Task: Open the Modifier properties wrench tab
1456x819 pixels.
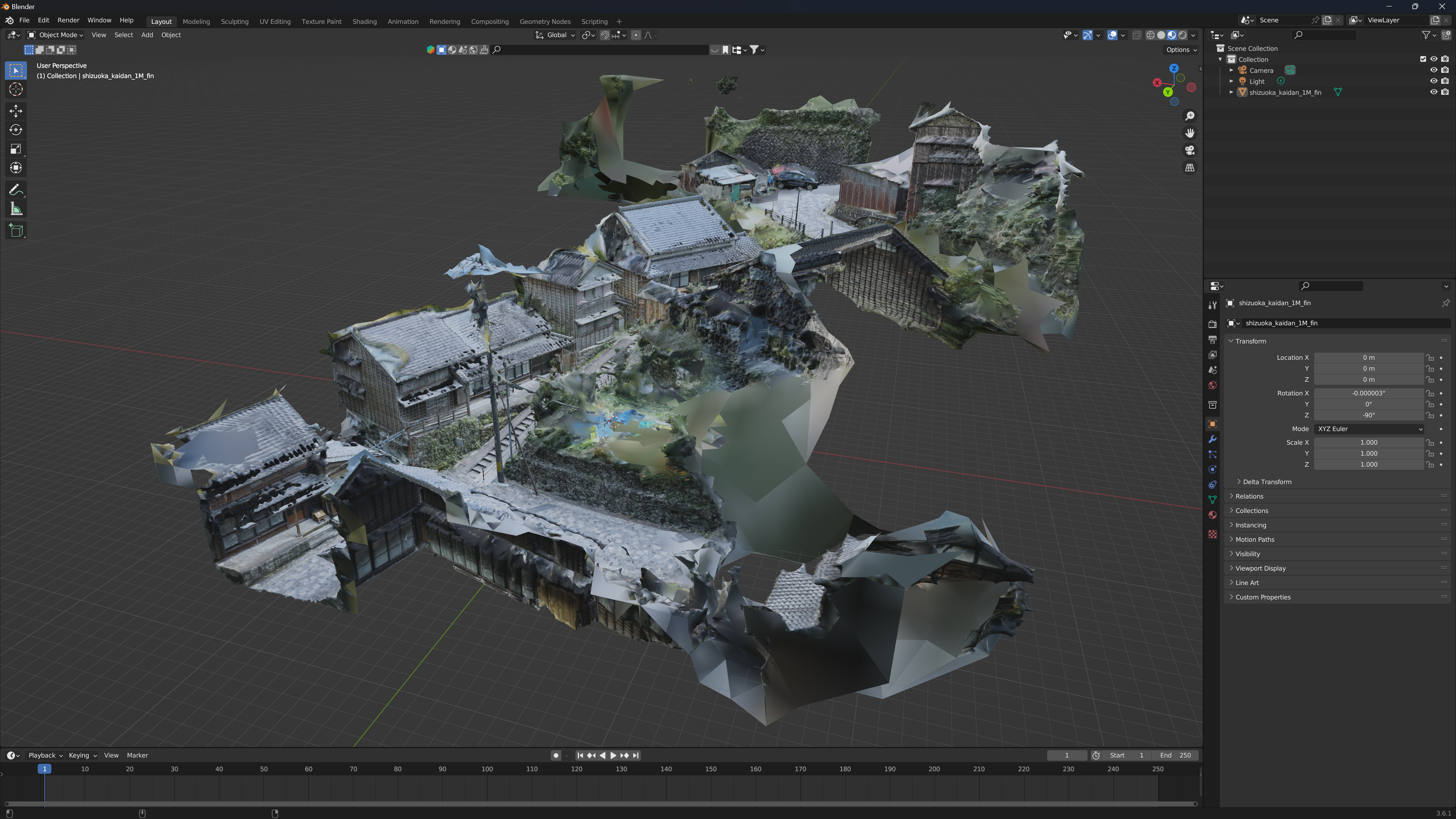Action: [1213, 439]
